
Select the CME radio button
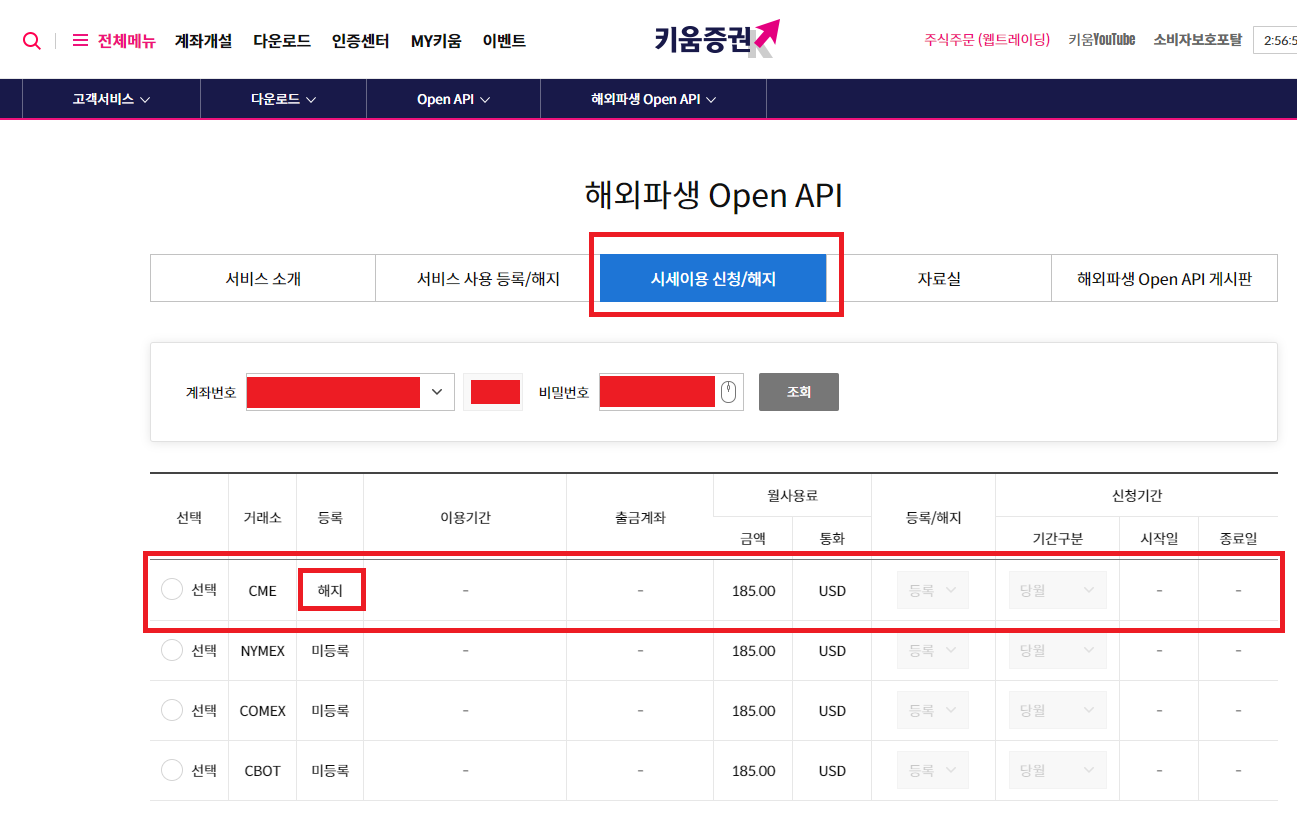pos(172,590)
